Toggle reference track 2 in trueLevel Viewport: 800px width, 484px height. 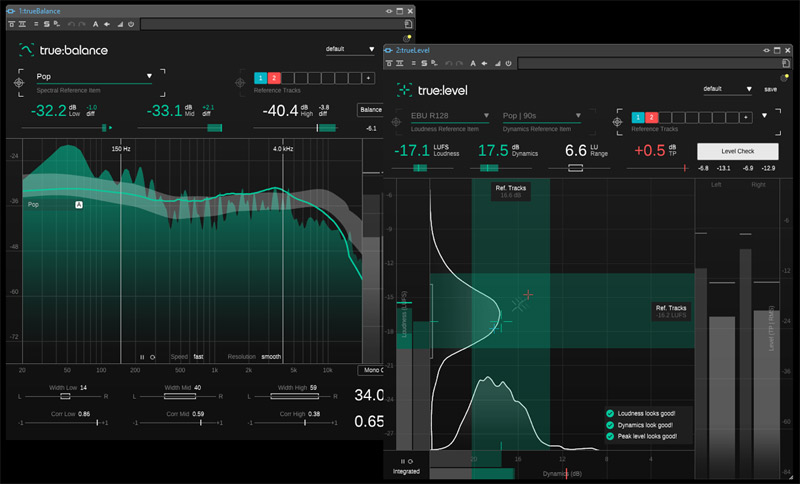point(652,116)
